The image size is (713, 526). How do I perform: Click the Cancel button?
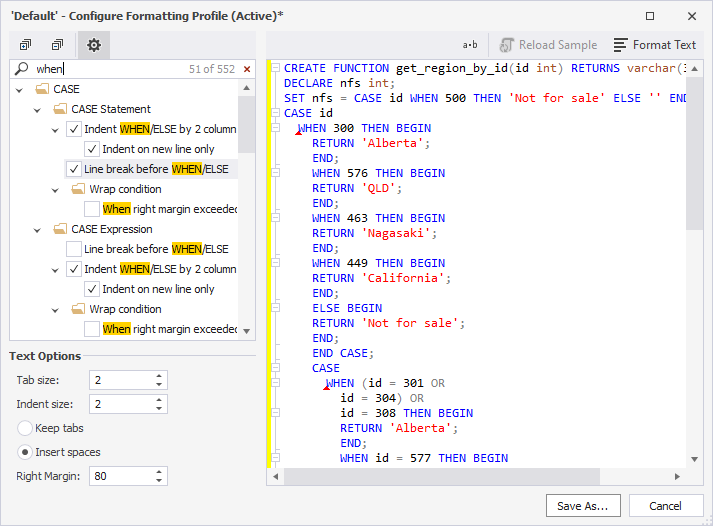pos(666,506)
